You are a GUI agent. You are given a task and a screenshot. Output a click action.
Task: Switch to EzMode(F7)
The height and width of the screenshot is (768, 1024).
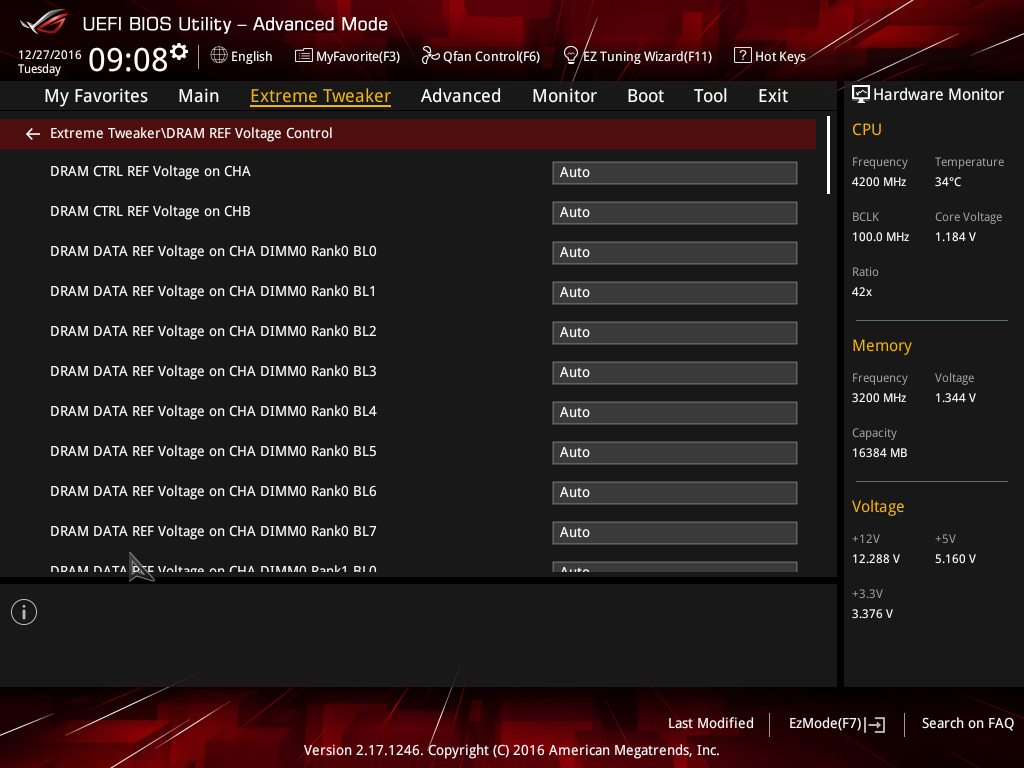pos(837,724)
